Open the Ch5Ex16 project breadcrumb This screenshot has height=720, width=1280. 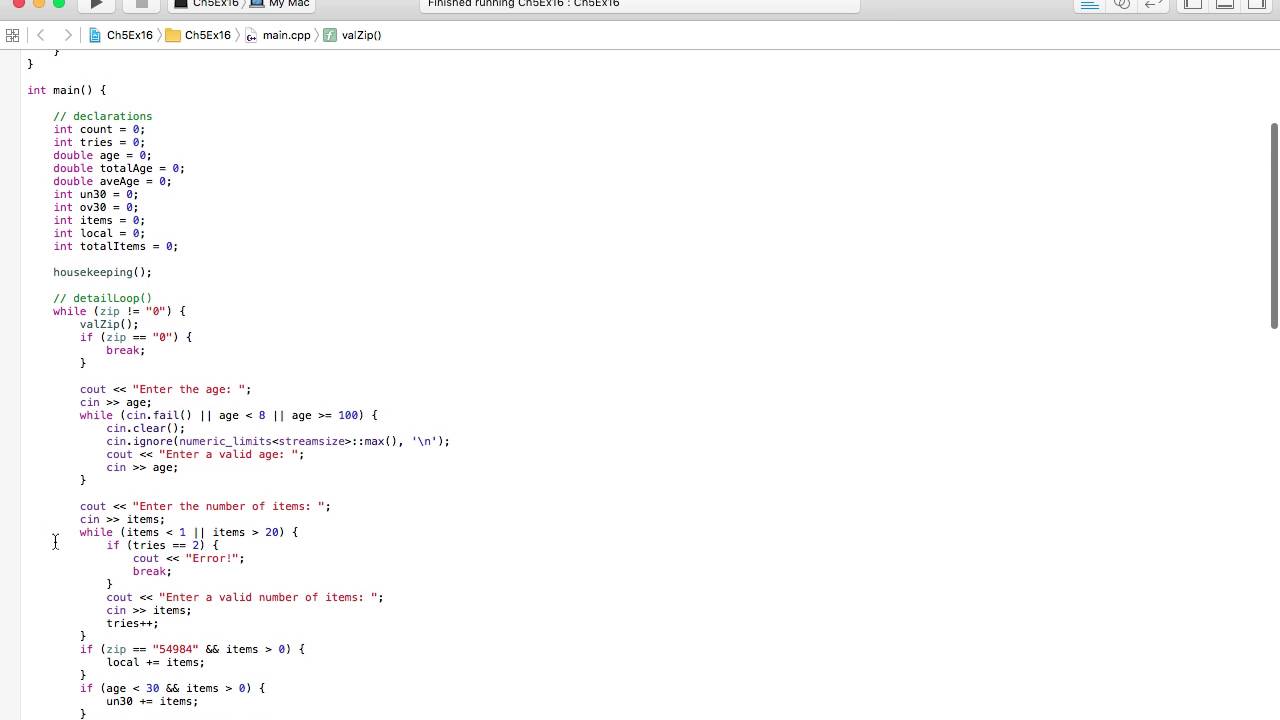pyautogui.click(x=121, y=35)
